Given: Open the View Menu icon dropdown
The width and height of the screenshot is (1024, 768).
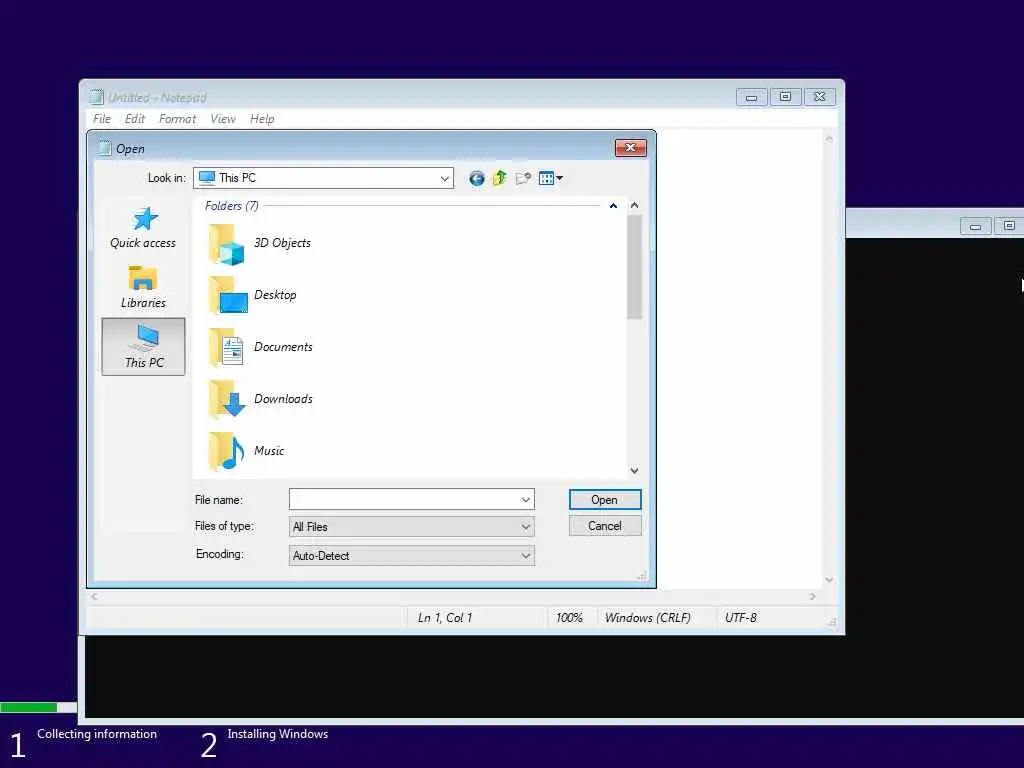Looking at the screenshot, I should click(x=551, y=178).
